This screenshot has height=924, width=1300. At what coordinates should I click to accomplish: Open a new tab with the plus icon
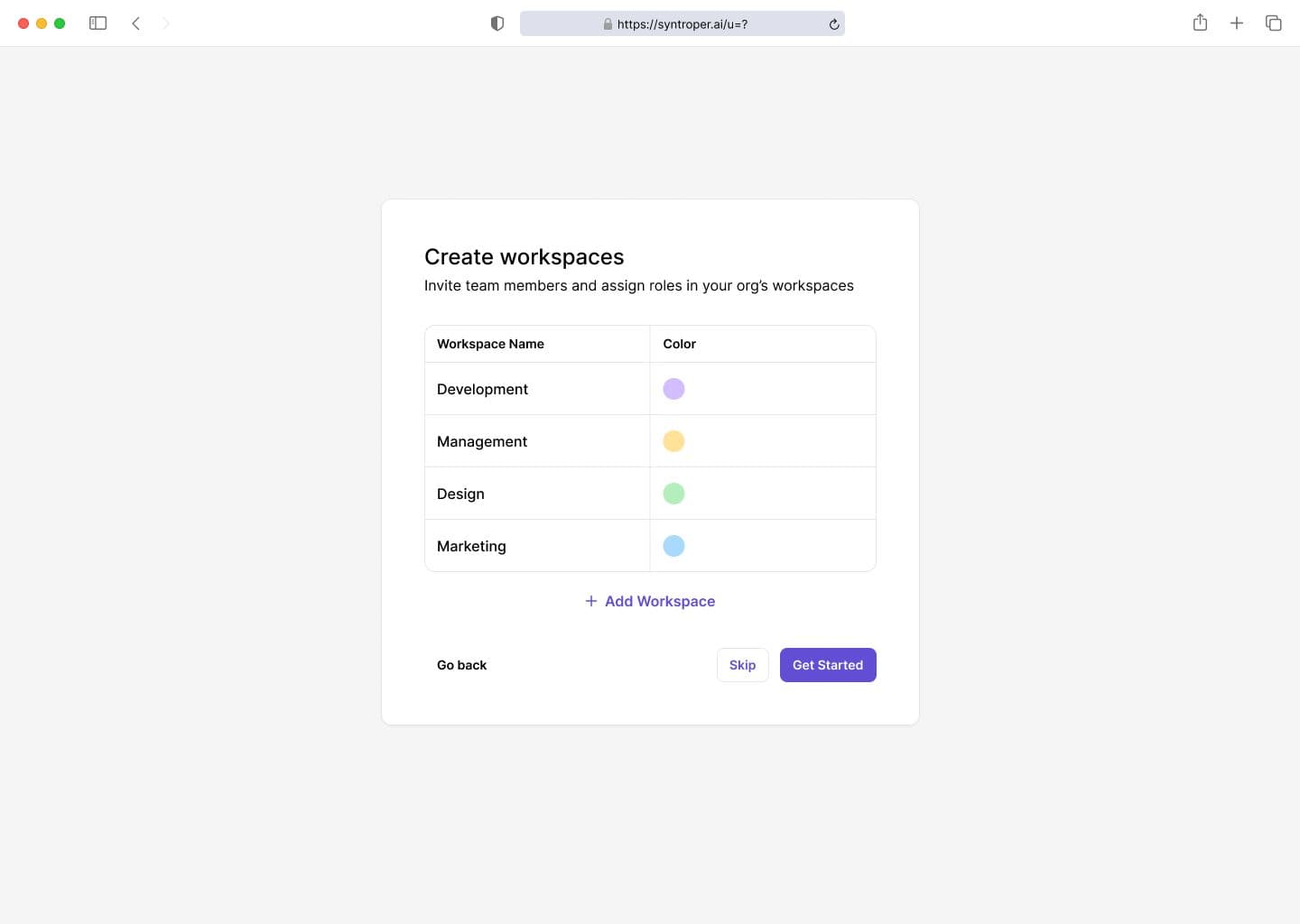click(x=1237, y=23)
